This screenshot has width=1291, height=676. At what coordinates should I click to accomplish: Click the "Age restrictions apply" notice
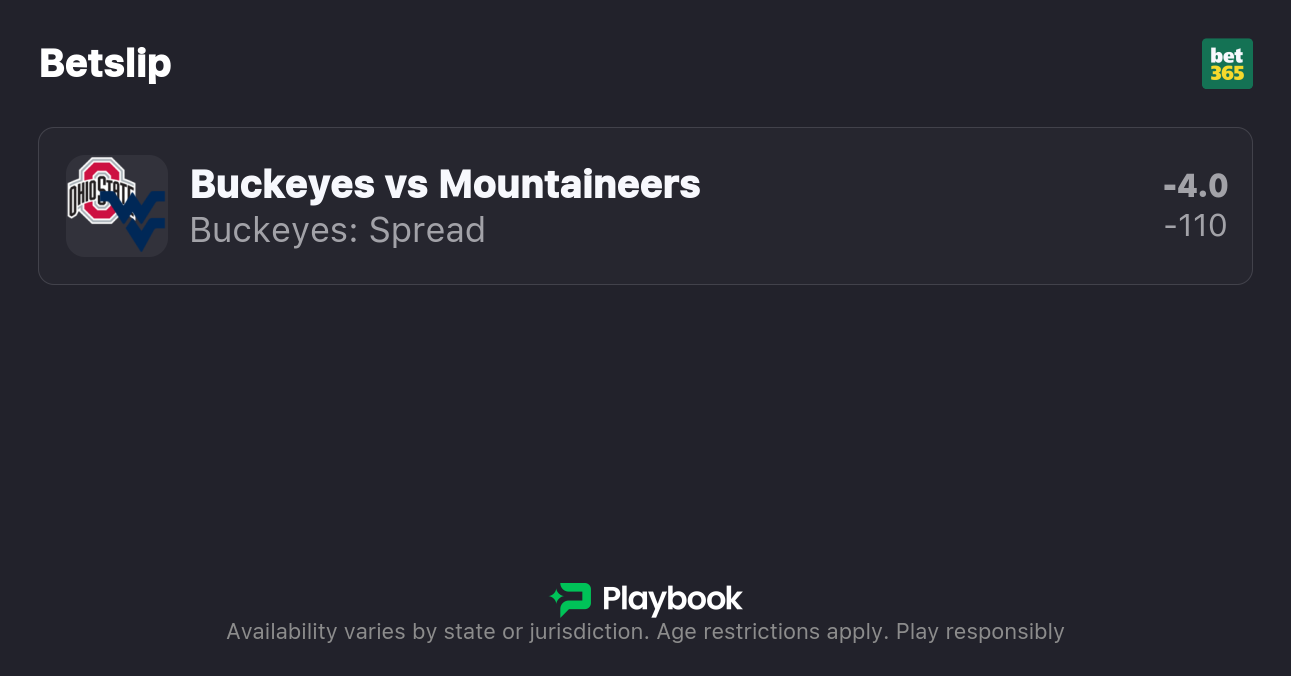click(x=770, y=632)
